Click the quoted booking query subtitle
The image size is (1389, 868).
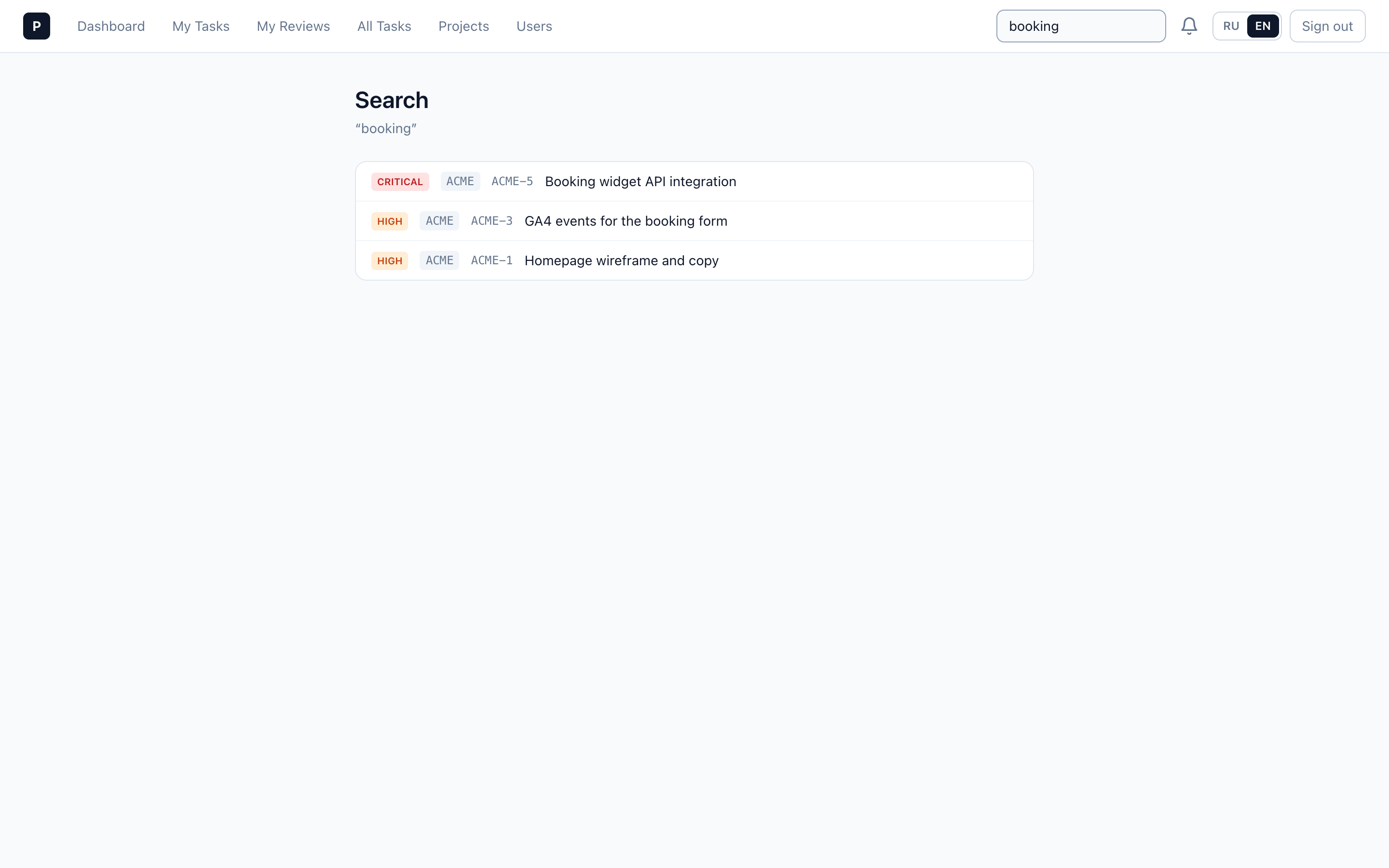[386, 129]
